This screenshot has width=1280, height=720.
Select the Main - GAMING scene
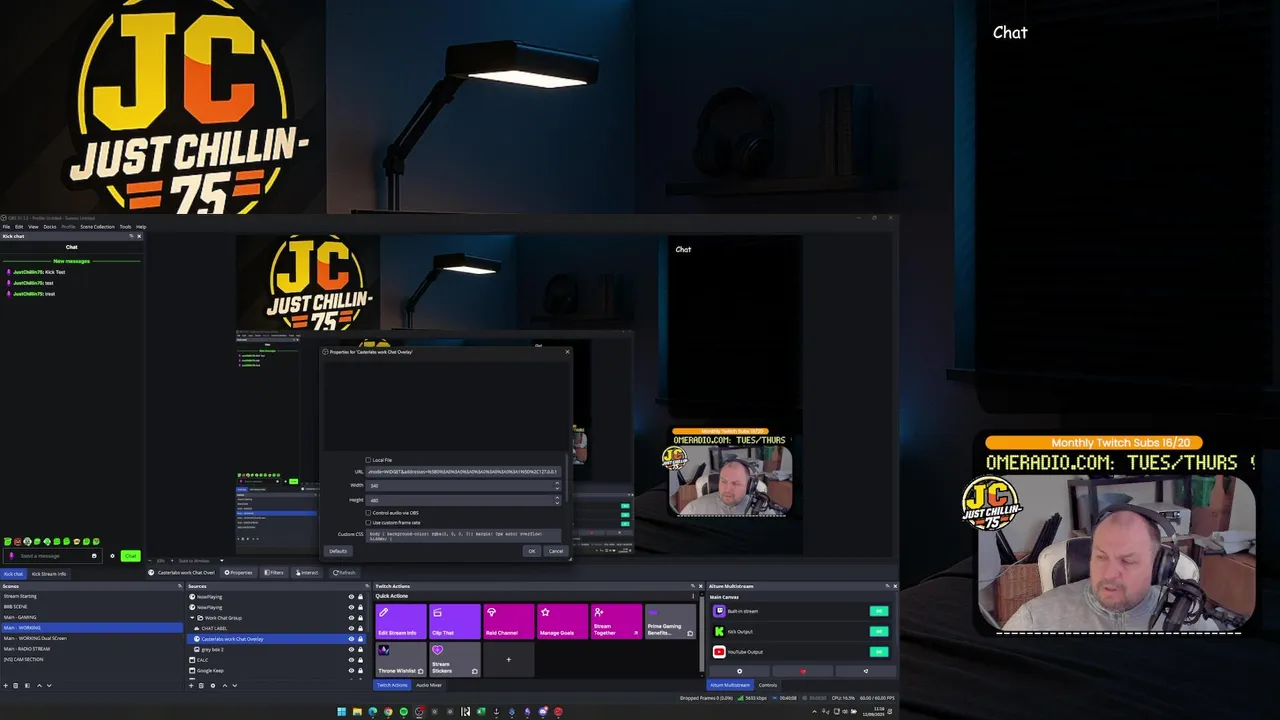(x=92, y=617)
